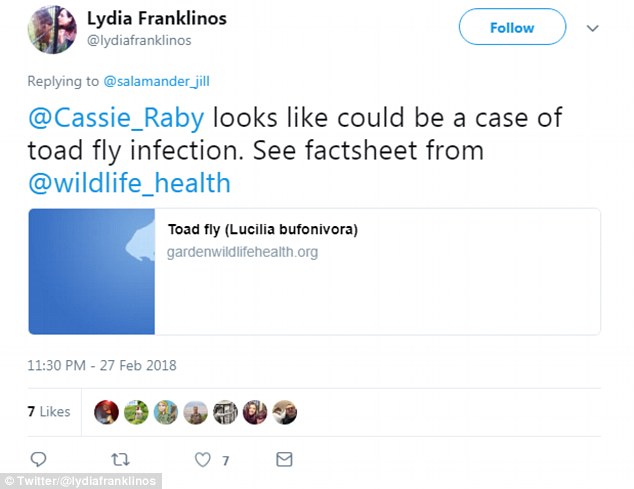Open the tweet timestamp 11:30 PM link
The image size is (634, 489).
click(x=102, y=365)
